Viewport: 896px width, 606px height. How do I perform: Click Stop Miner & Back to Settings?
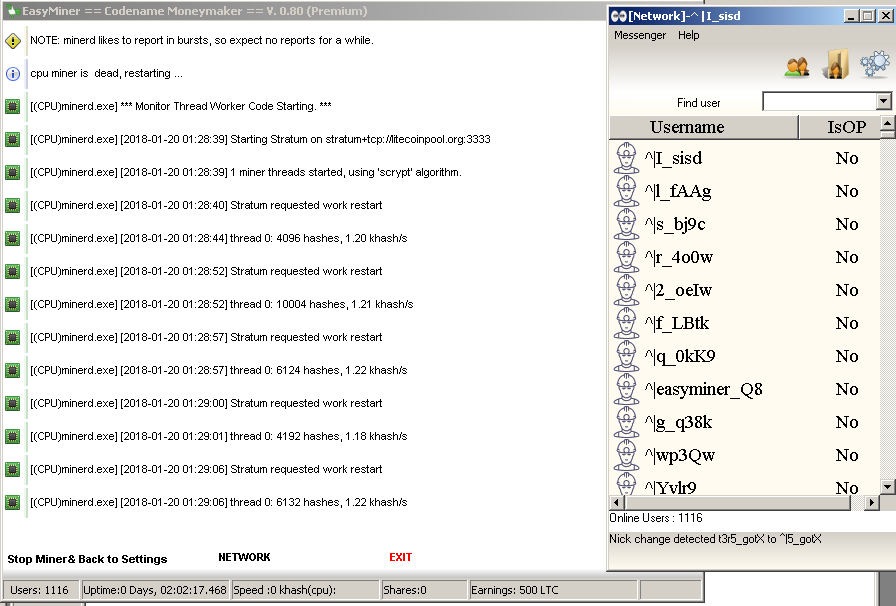[87, 559]
